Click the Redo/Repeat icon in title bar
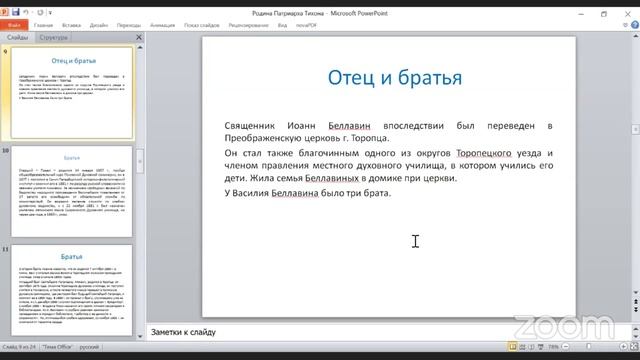This screenshot has width=640, height=360. click(x=40, y=13)
